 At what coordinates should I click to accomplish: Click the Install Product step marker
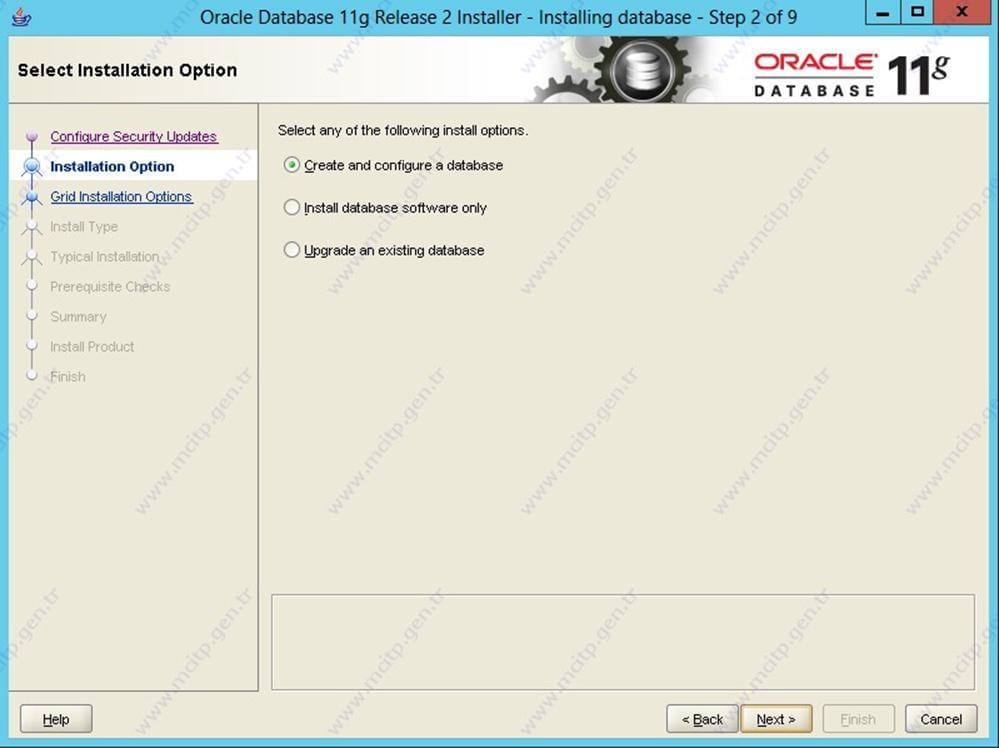(x=31, y=346)
